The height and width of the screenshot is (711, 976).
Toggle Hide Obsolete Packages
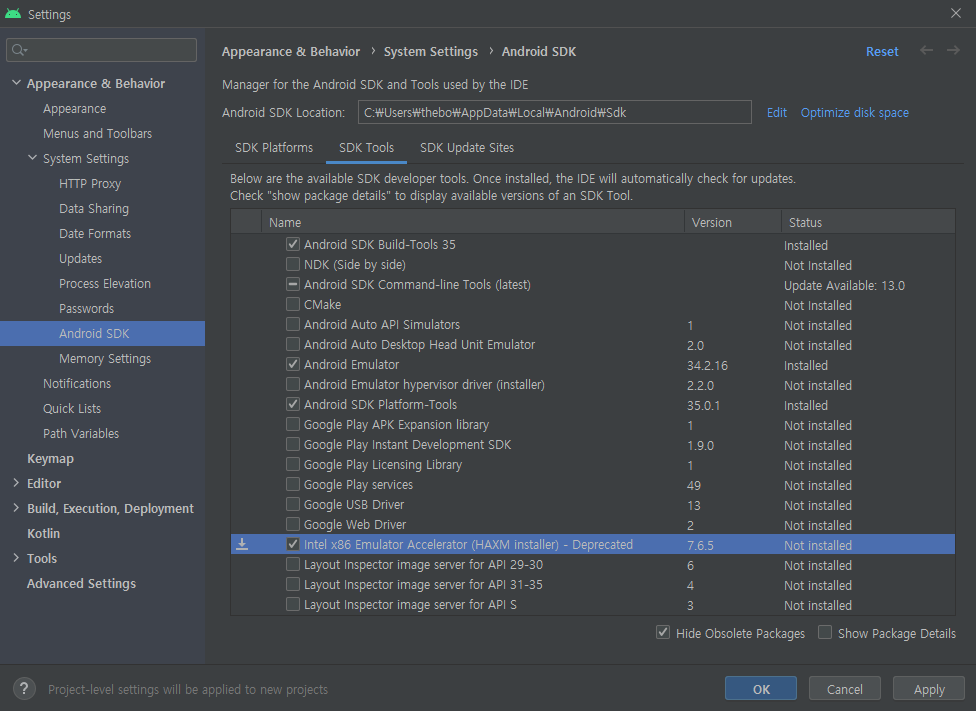[x=663, y=633]
